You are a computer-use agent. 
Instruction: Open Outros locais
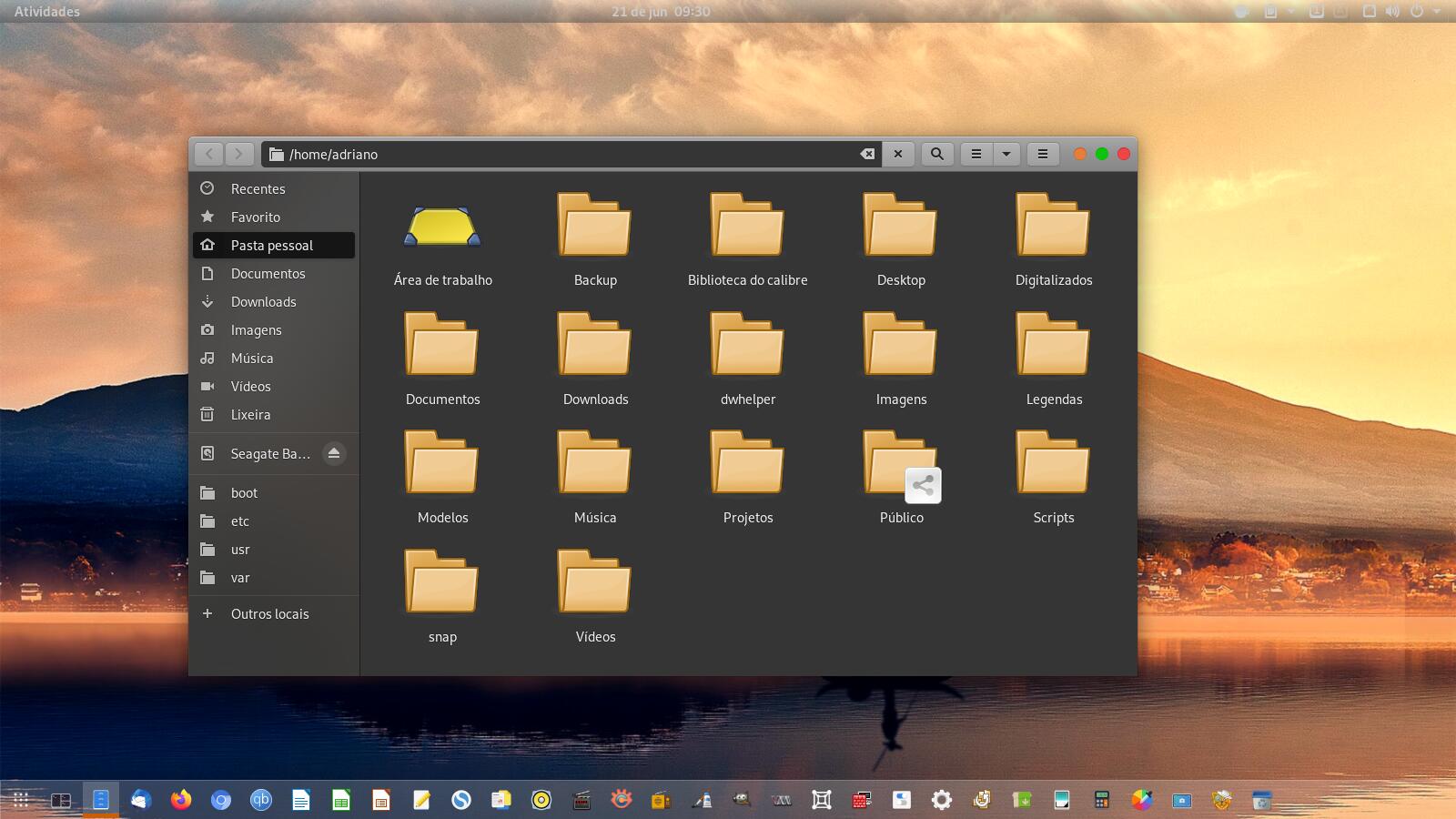(269, 614)
